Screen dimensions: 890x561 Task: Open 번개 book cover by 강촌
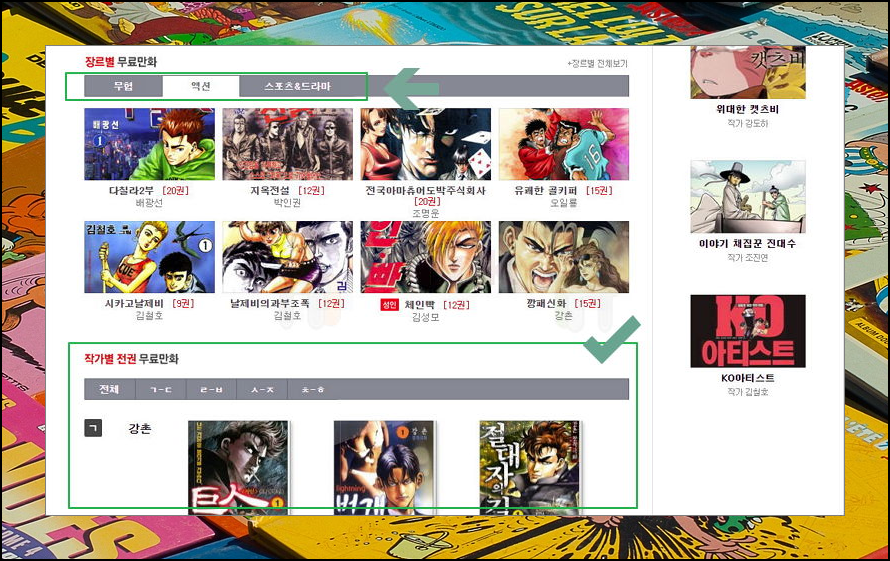tap(384, 468)
